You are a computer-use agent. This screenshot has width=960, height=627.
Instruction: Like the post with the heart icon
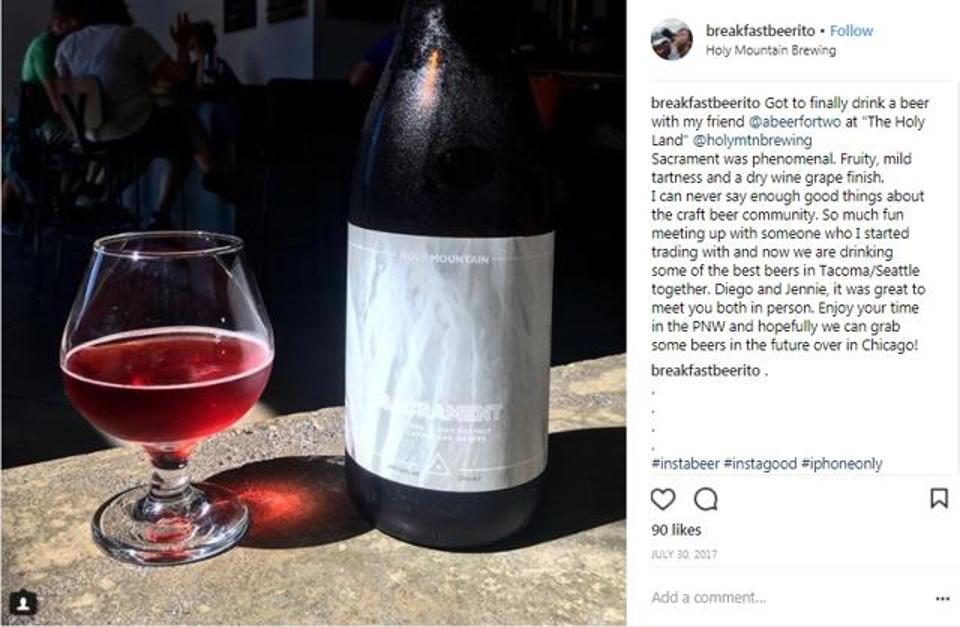pos(662,500)
